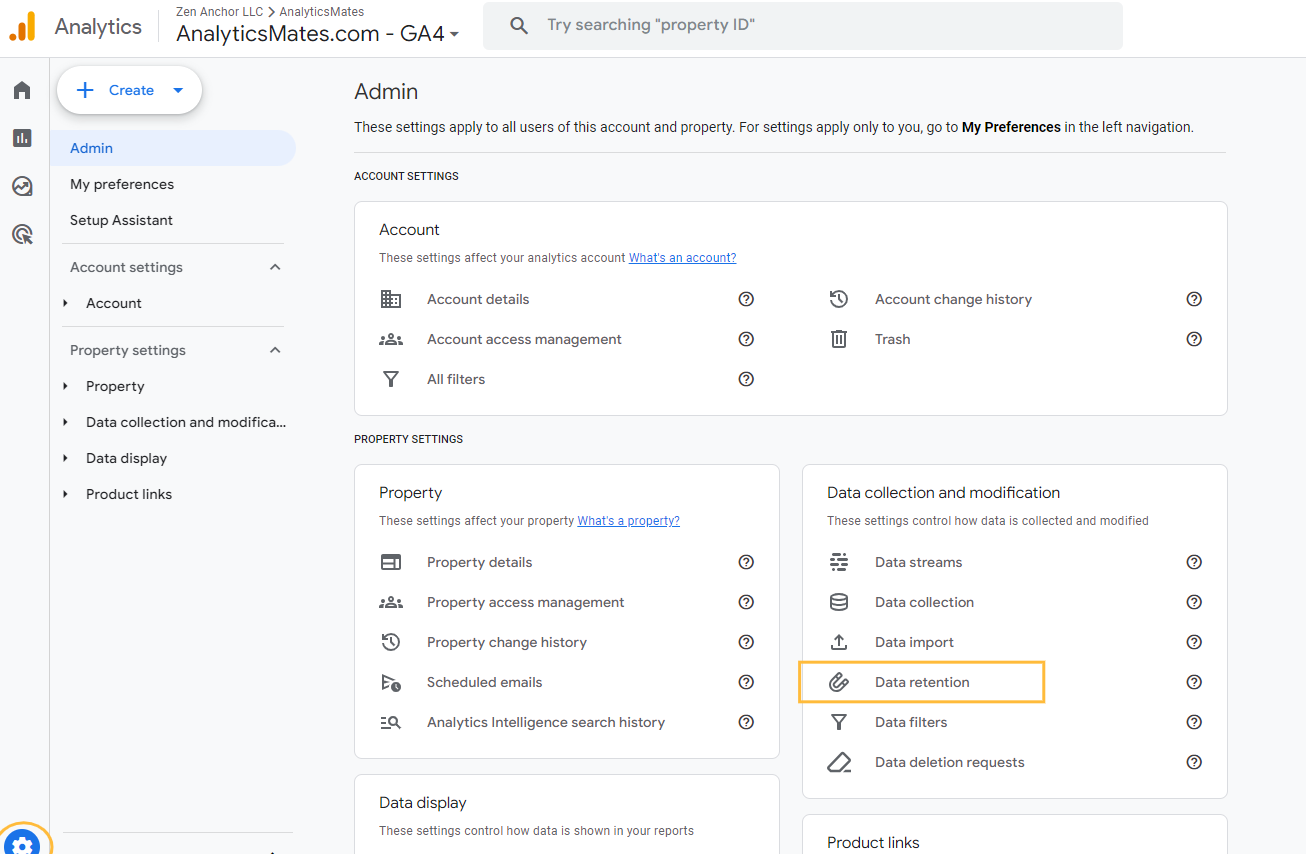Image resolution: width=1306 pixels, height=854 pixels.
Task: Select Admin in the side navigation
Action: [173, 148]
